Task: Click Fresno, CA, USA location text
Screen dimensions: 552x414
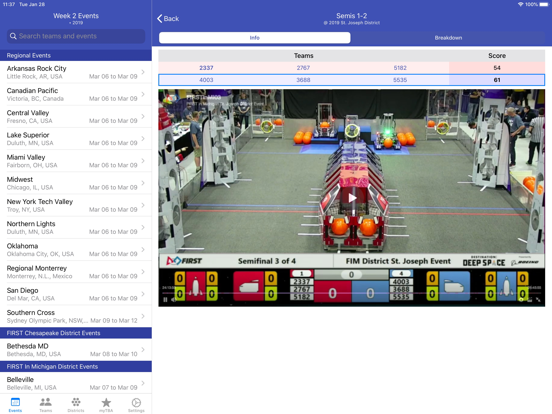Action: [x=30, y=121]
